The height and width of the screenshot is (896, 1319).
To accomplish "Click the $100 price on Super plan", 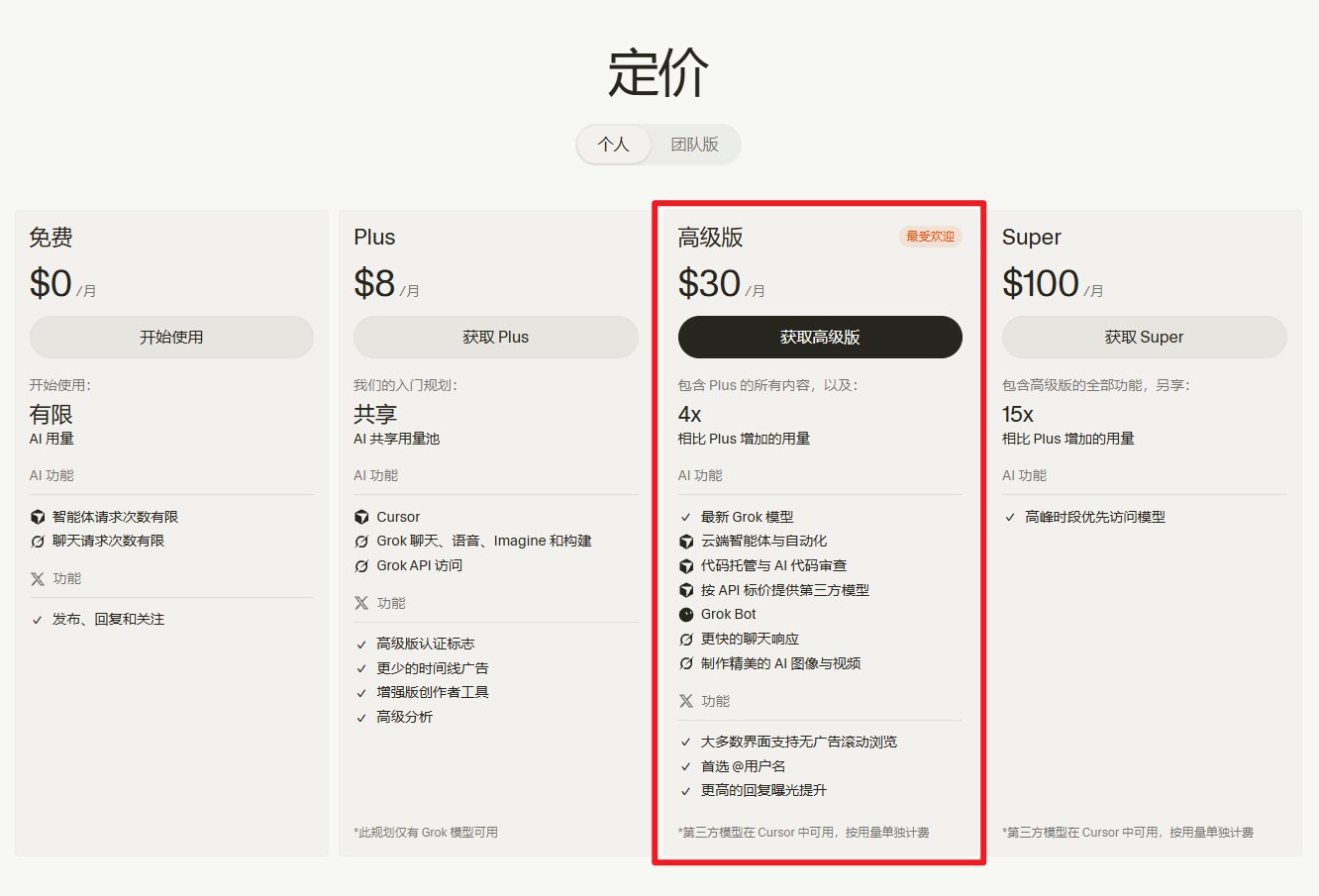I will (1041, 284).
